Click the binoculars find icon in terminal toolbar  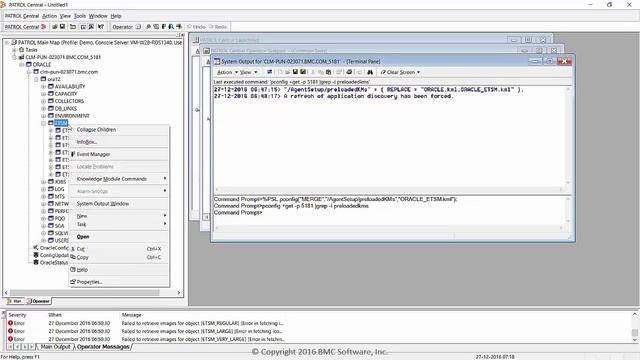(370, 72)
